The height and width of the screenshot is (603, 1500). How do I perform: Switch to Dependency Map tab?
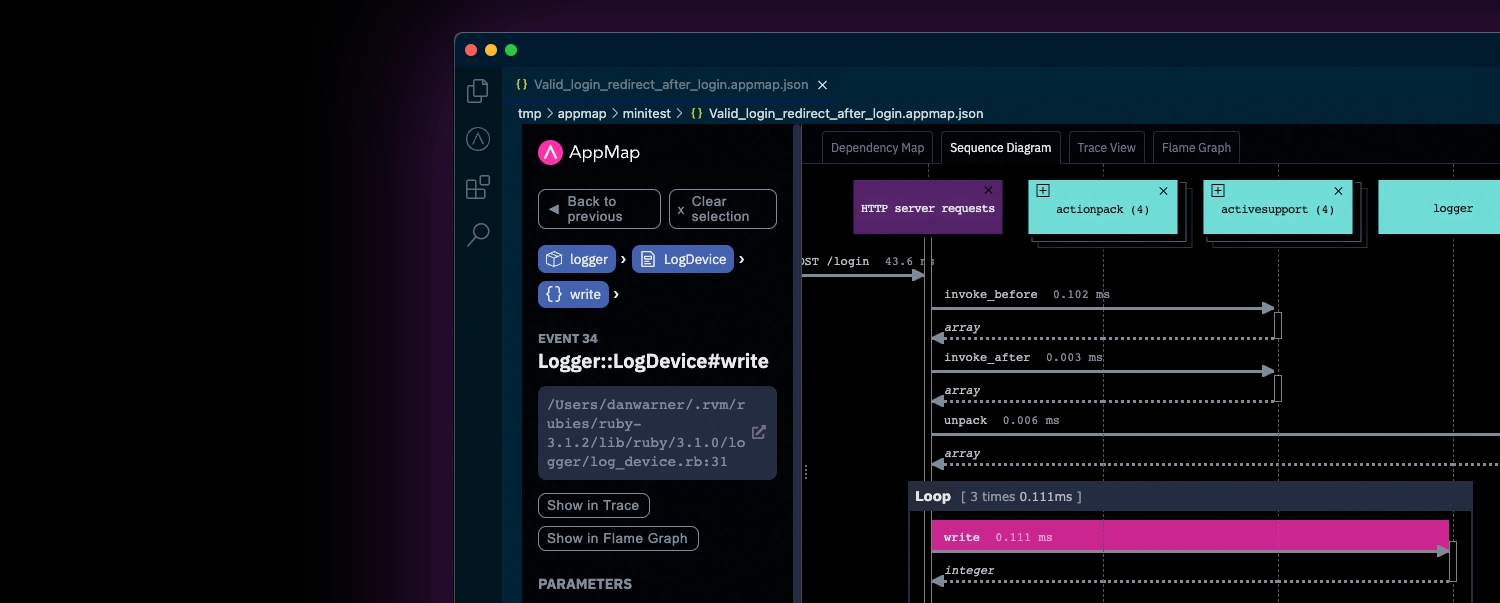877,147
